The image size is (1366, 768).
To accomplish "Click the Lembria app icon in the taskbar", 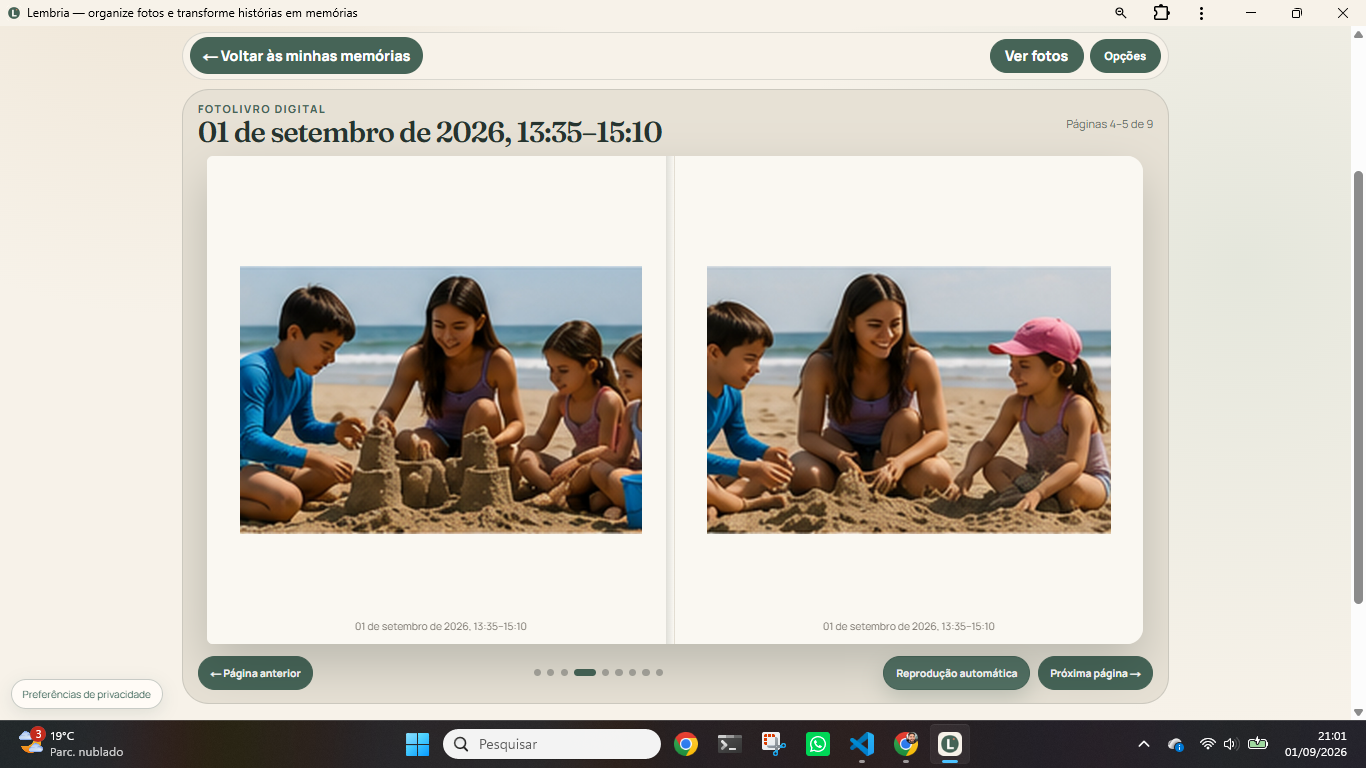I will 950,744.
